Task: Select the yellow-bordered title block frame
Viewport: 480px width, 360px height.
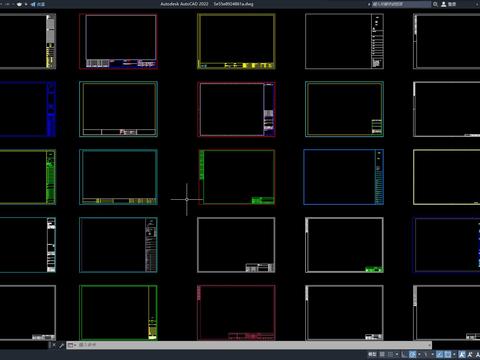Action: [x=236, y=41]
